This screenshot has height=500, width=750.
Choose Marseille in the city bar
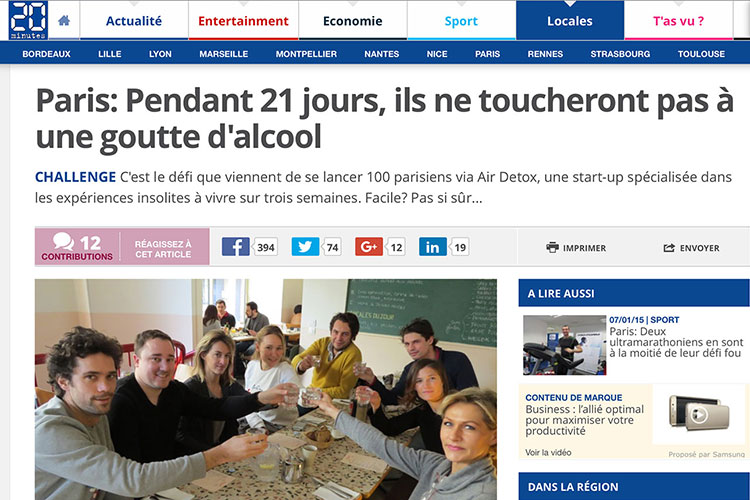pos(224,54)
